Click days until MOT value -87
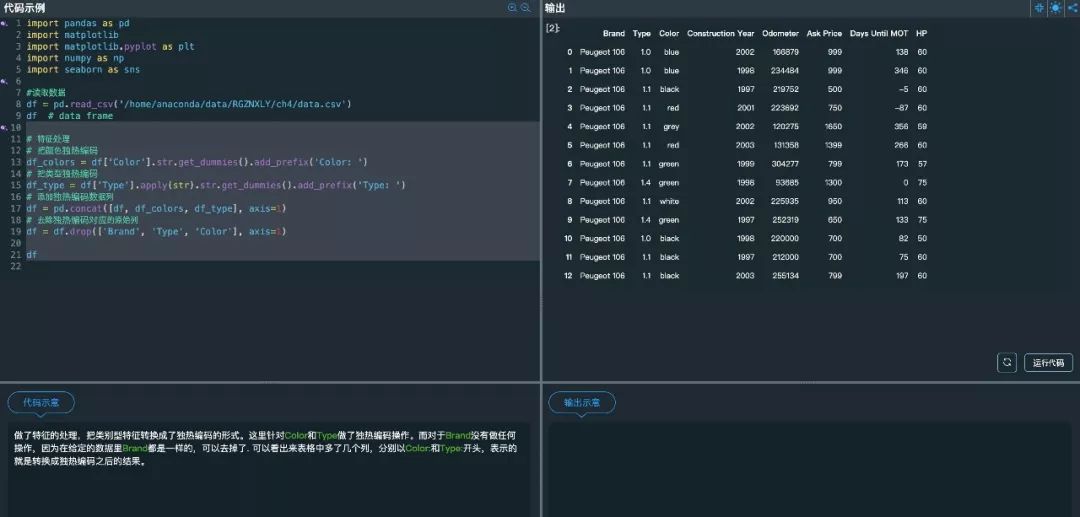 [902, 108]
